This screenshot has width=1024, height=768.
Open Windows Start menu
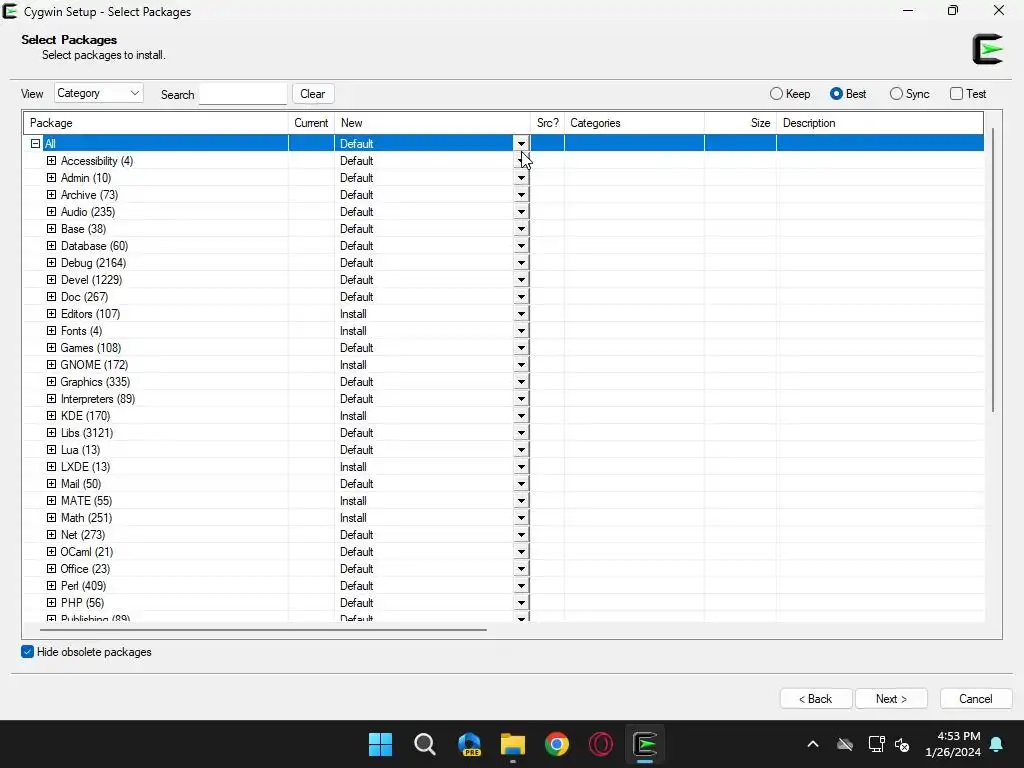[380, 744]
